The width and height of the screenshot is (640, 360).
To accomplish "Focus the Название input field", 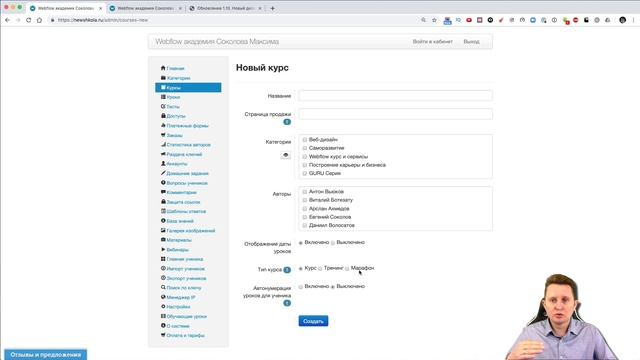I will click(395, 96).
